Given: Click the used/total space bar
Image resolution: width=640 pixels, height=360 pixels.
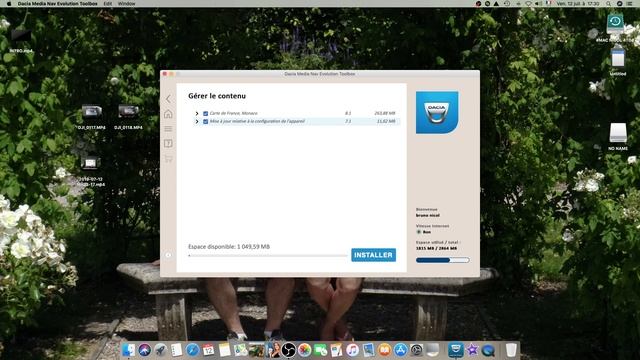Looking at the screenshot, I should coord(442,260).
